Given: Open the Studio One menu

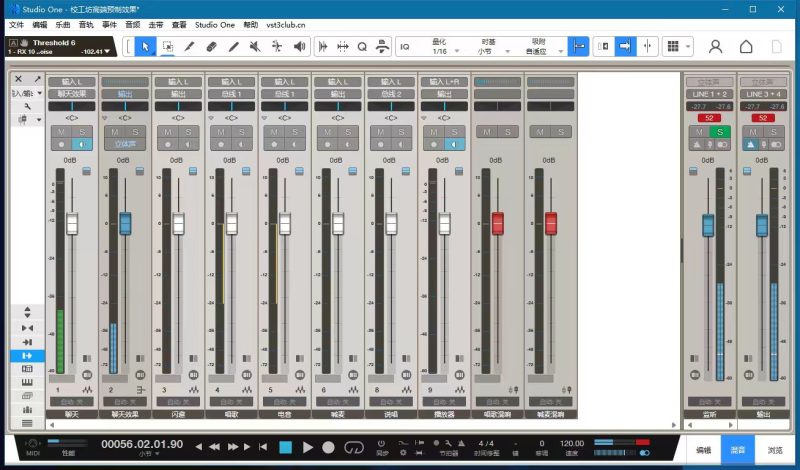Looking at the screenshot, I should point(215,24).
